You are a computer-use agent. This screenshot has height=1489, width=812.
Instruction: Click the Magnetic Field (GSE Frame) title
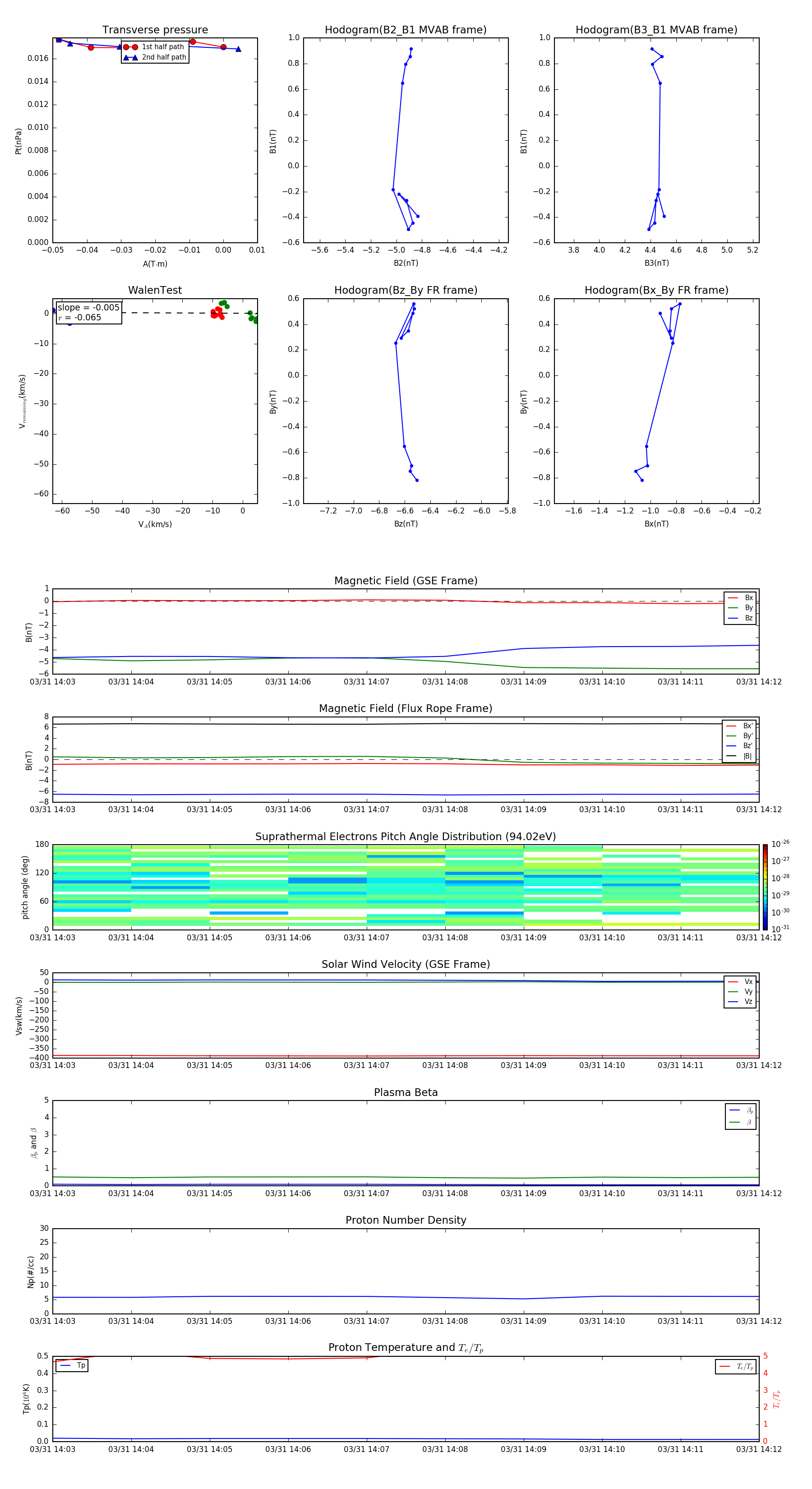pos(405,581)
